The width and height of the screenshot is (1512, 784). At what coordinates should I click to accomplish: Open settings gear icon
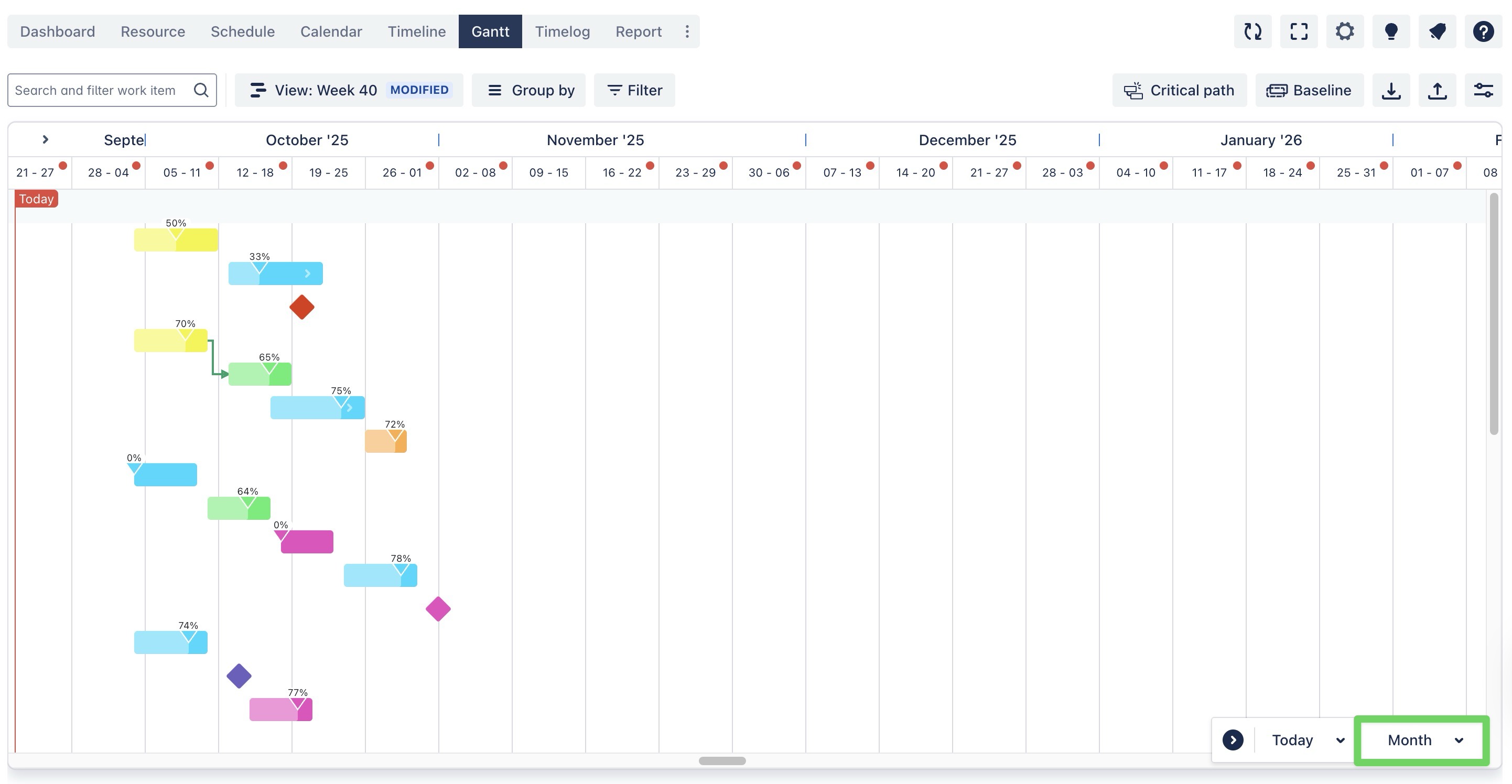(1345, 31)
